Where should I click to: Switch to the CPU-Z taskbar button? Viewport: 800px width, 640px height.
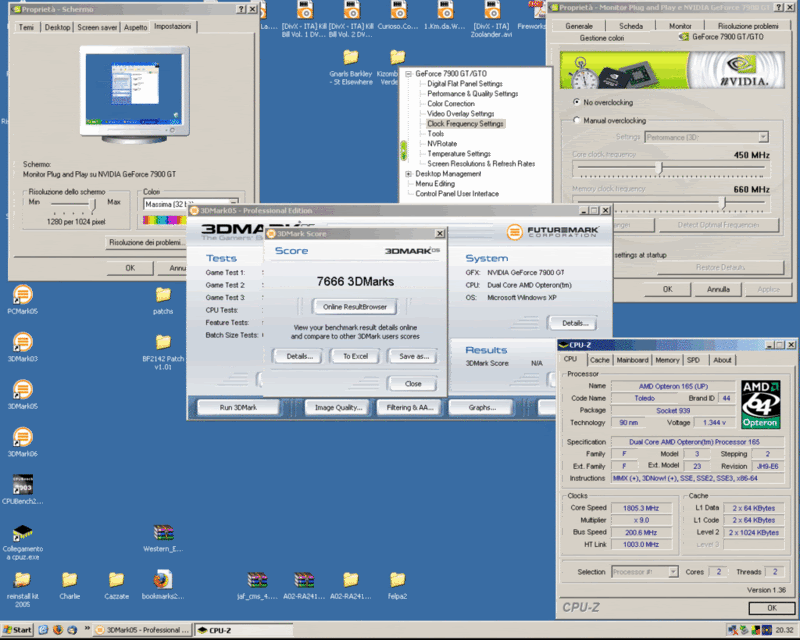click(x=243, y=630)
